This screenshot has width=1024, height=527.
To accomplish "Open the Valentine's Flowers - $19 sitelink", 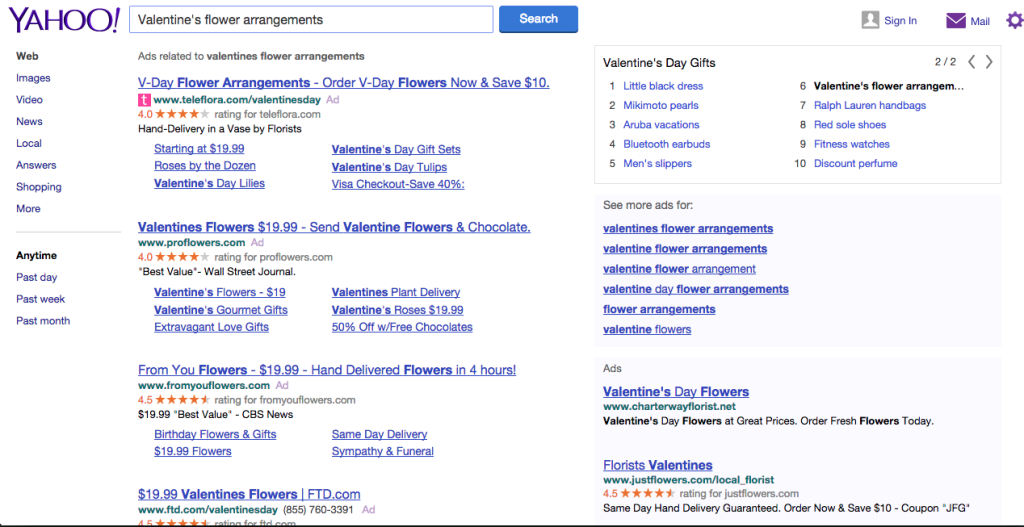I will click(219, 293).
